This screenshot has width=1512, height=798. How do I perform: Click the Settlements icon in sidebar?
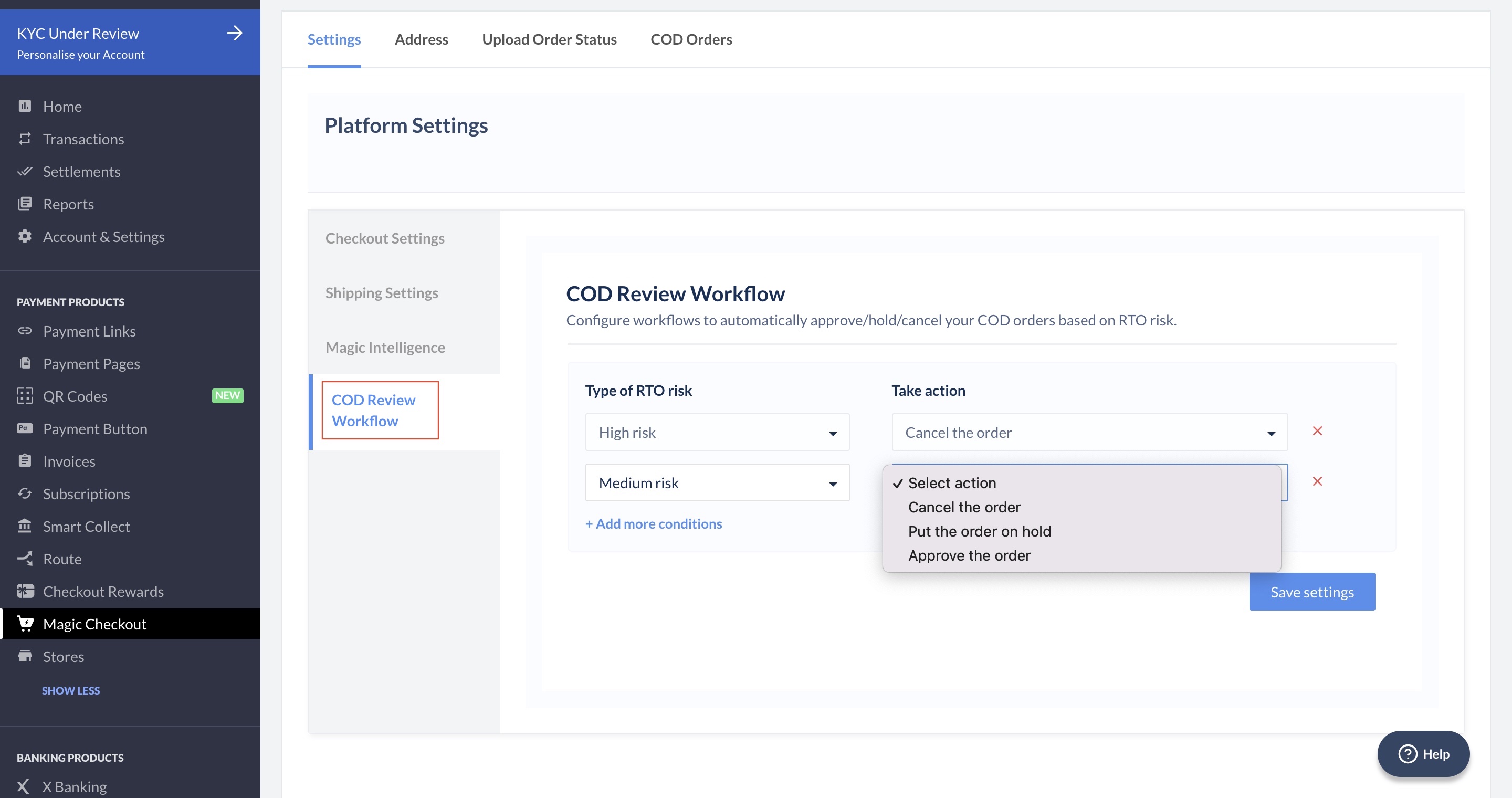click(25, 171)
